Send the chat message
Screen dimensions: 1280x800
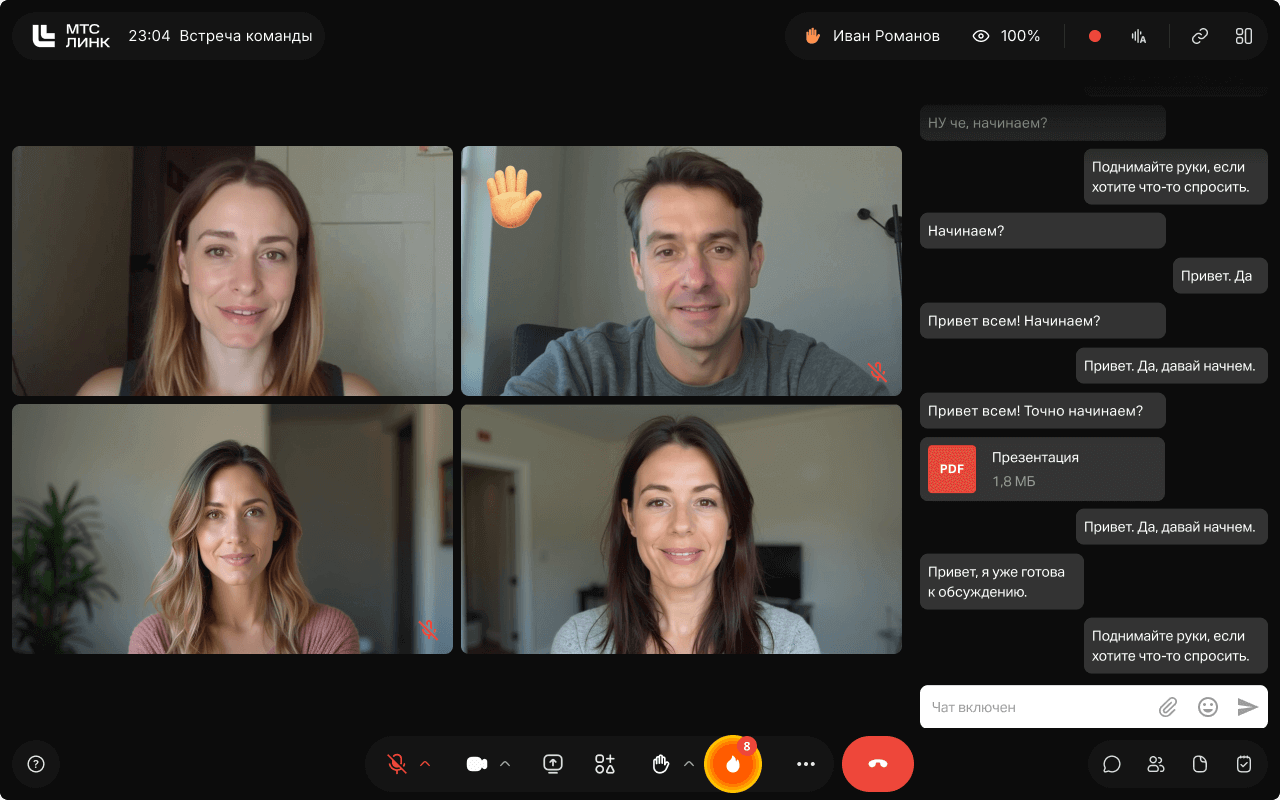tap(1247, 707)
